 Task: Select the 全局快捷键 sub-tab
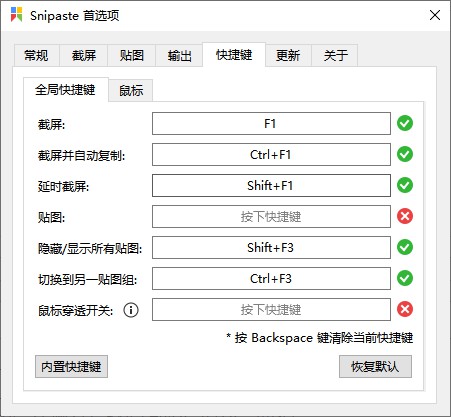click(66, 90)
